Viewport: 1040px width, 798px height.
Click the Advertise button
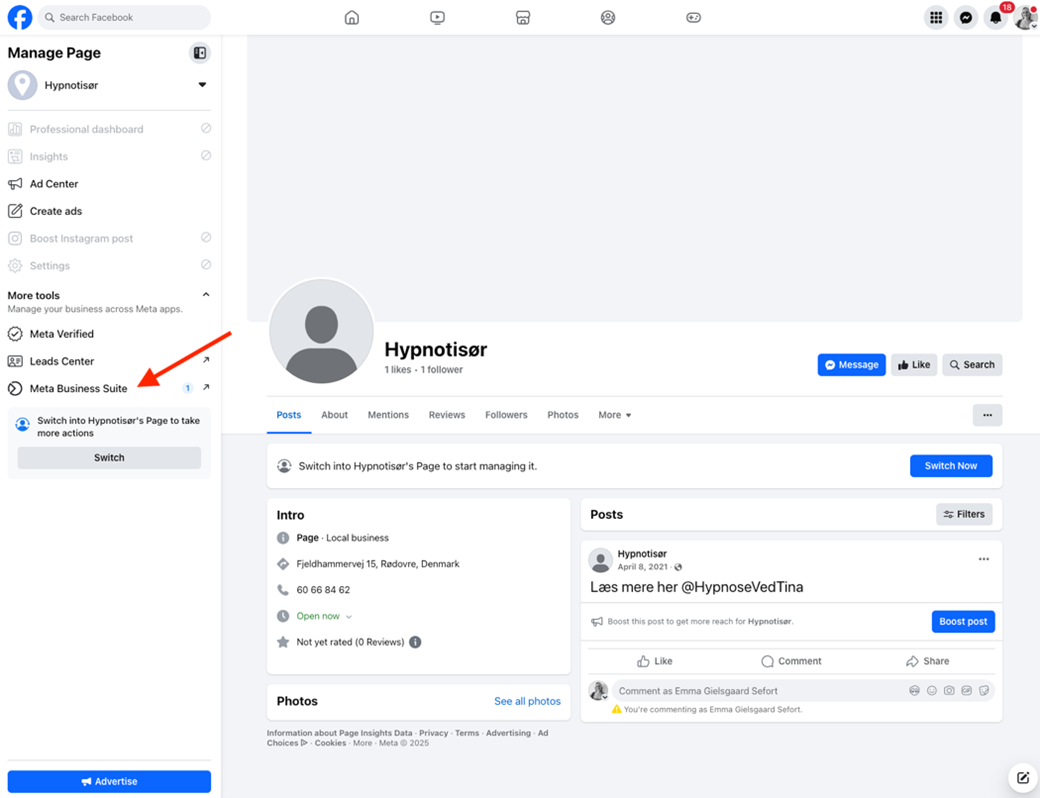tap(109, 781)
